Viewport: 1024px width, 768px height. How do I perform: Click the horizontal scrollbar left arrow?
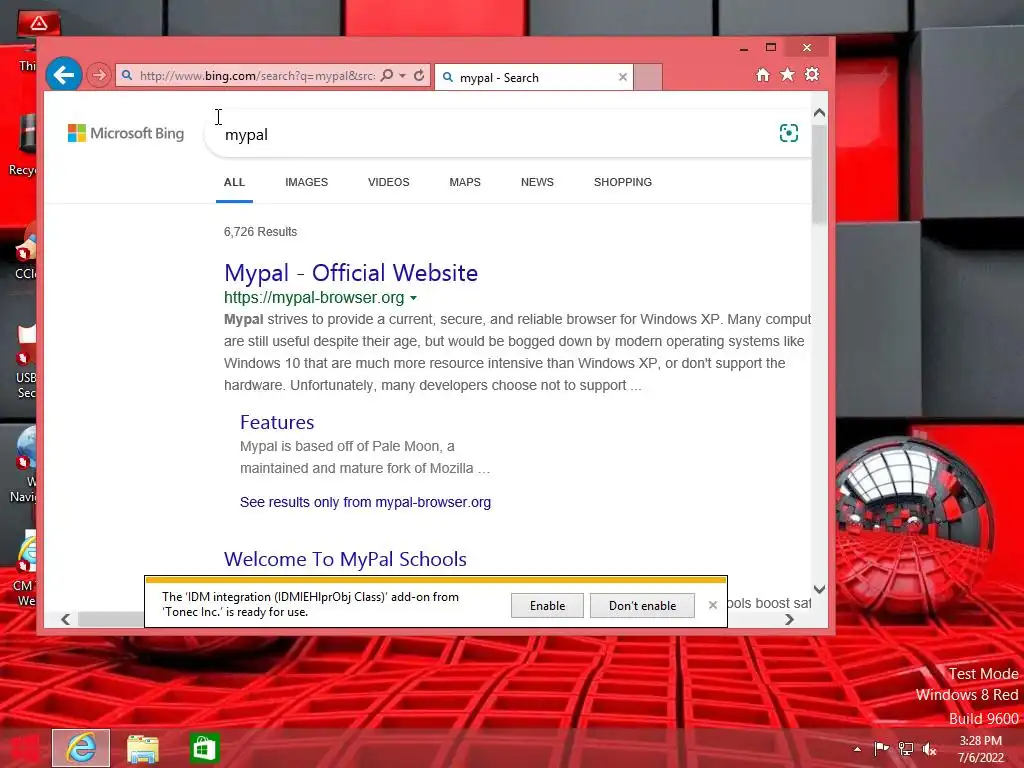pos(65,619)
